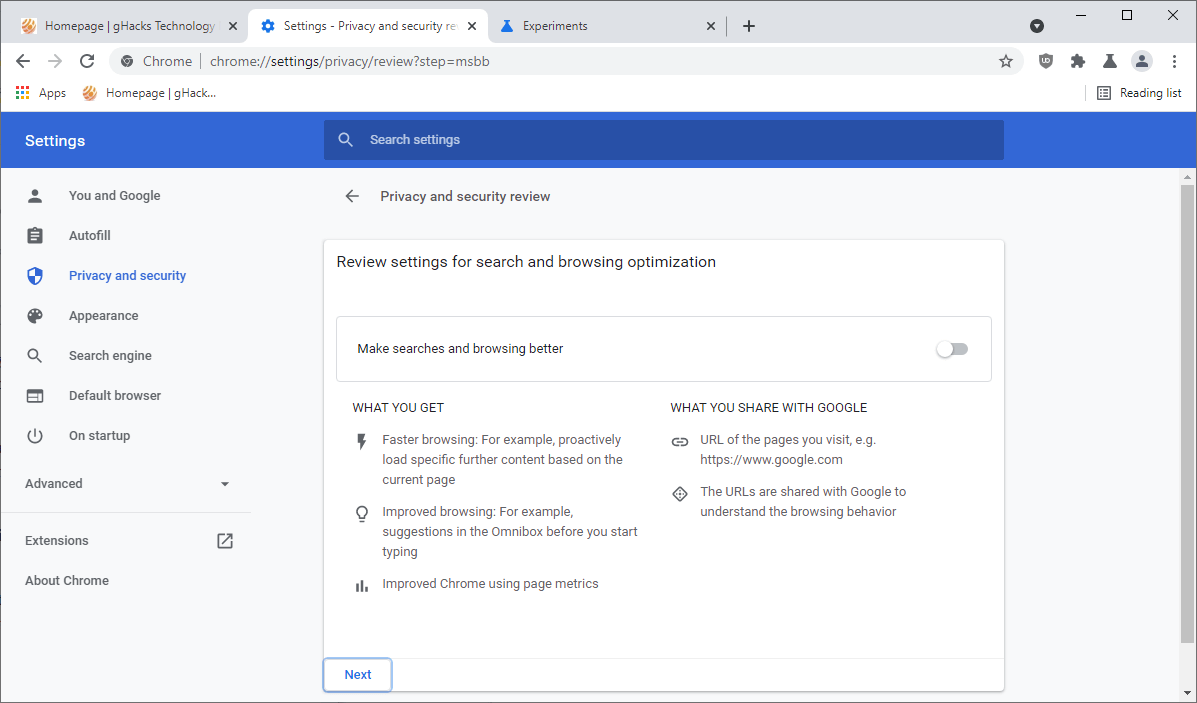This screenshot has width=1197, height=703.
Task: Click the Settings header title
Action: [x=55, y=140]
